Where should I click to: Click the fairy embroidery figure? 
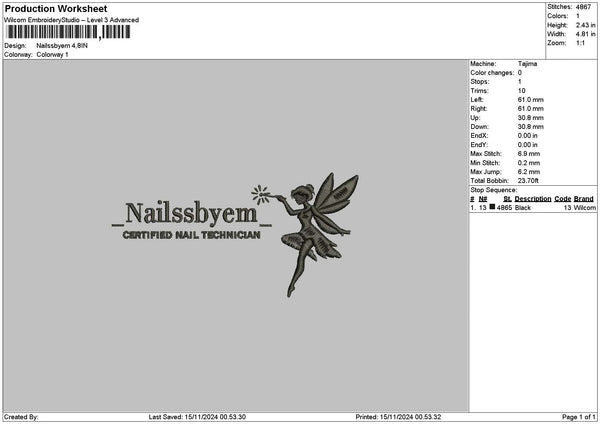pyautogui.click(x=317, y=235)
